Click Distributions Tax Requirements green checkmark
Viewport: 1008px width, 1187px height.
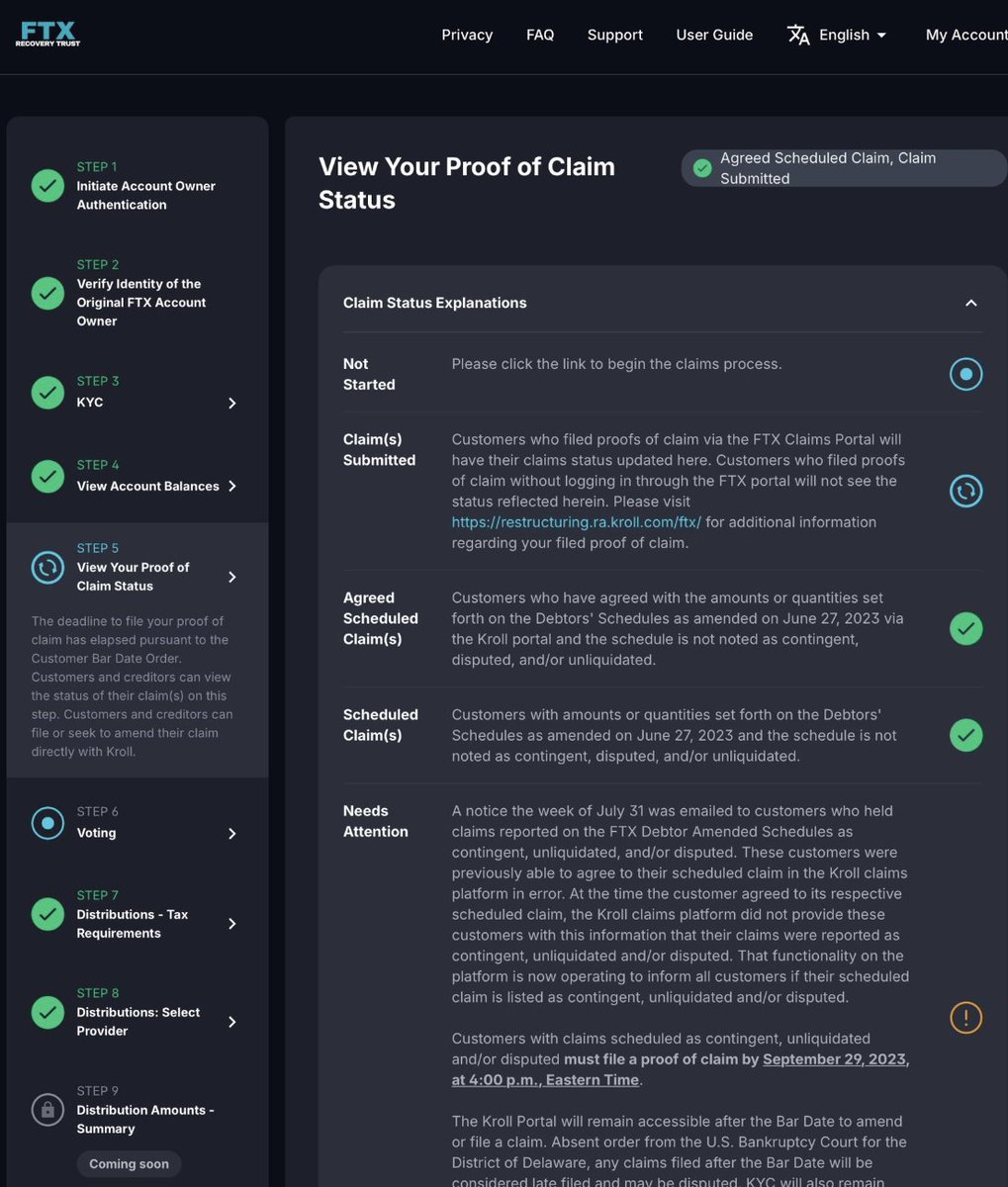click(47, 914)
